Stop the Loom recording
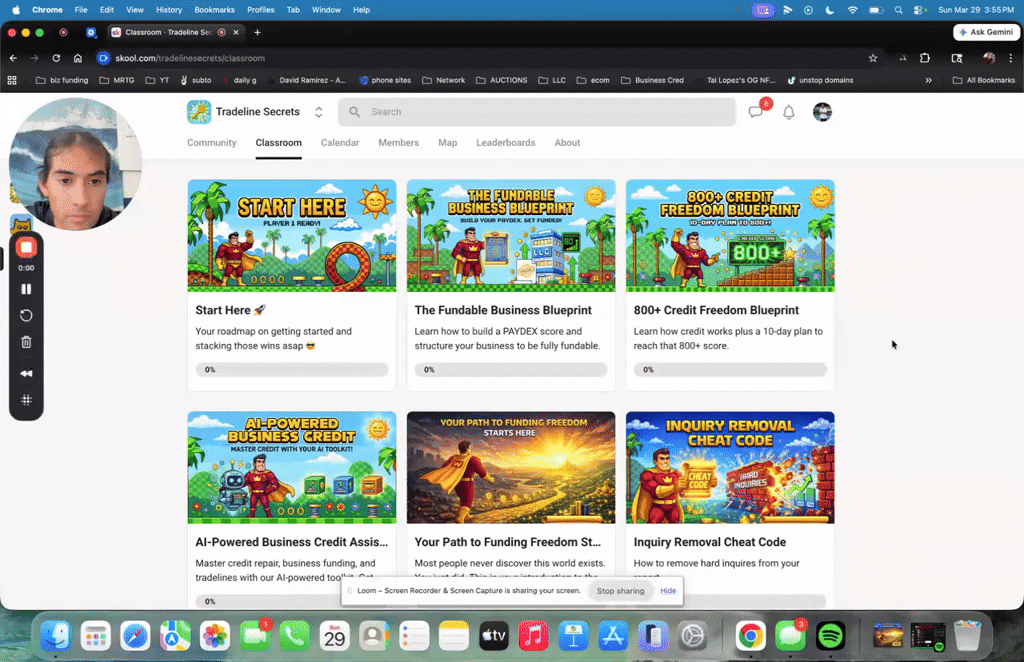This screenshot has width=1024, height=662. pos(26,247)
